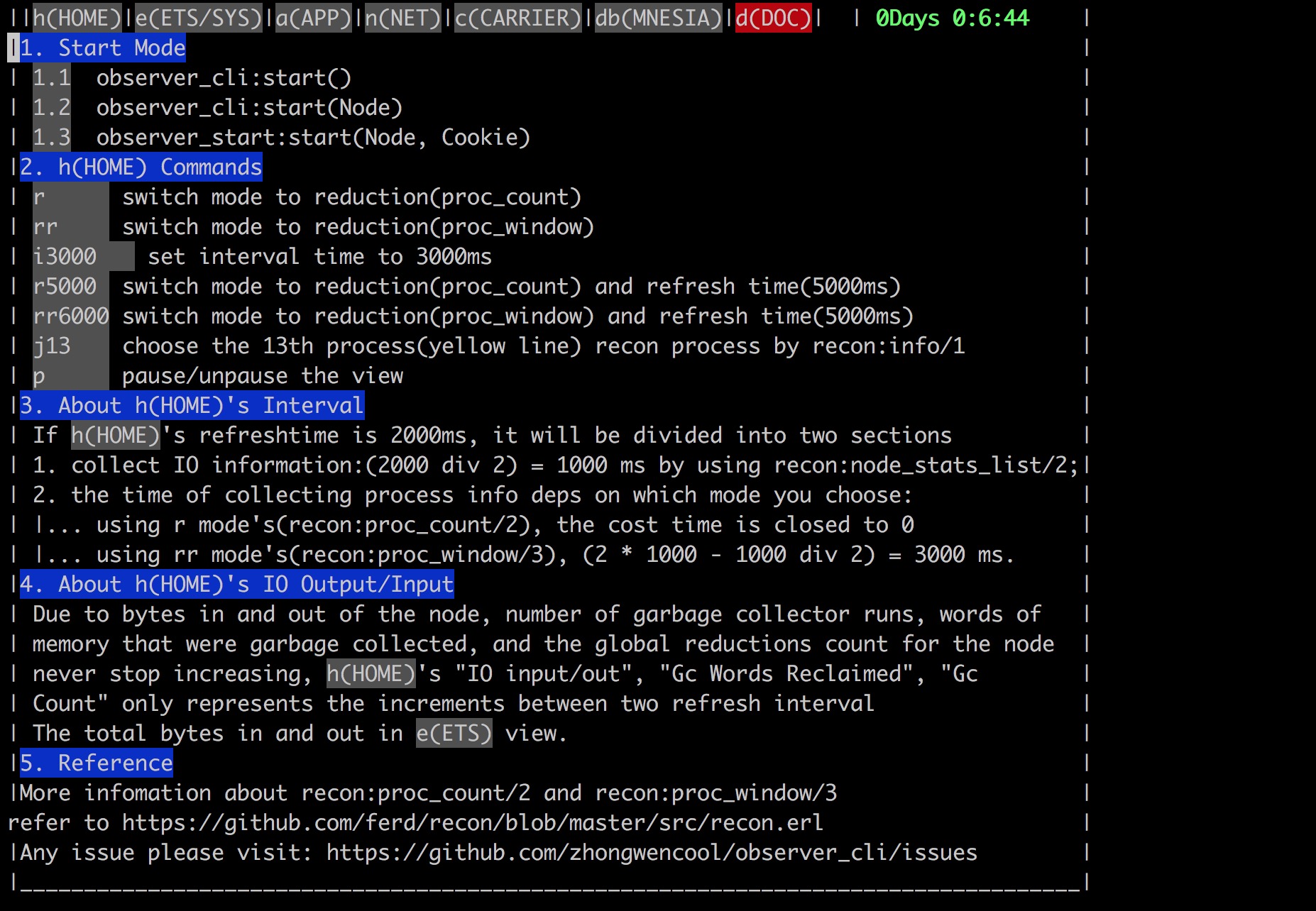Click the observer_cli:start(Node) line

pos(249,108)
